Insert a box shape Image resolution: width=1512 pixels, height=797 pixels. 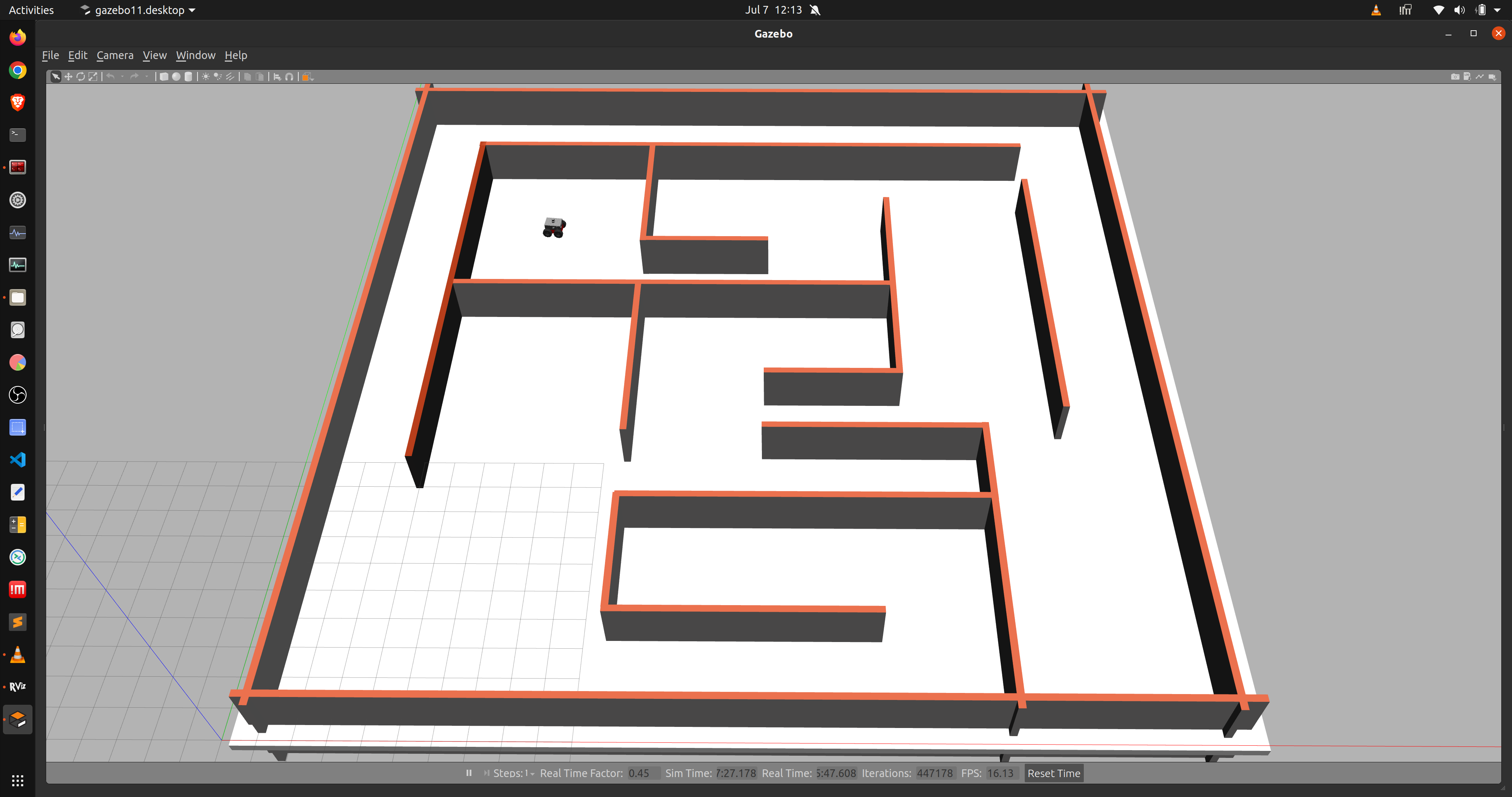[164, 77]
